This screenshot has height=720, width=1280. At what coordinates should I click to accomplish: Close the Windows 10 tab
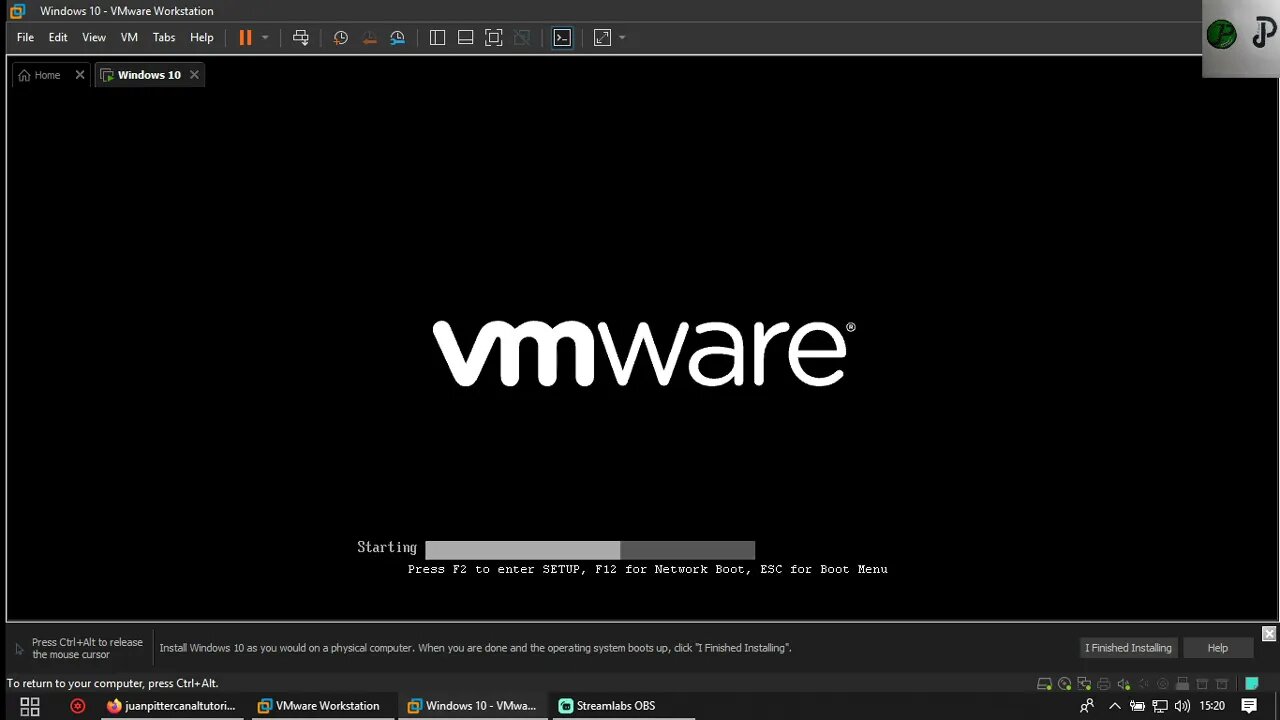click(194, 75)
